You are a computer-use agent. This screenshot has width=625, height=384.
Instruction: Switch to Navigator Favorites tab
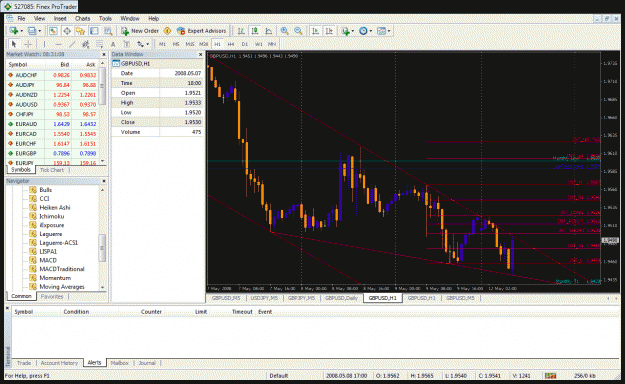click(52, 296)
